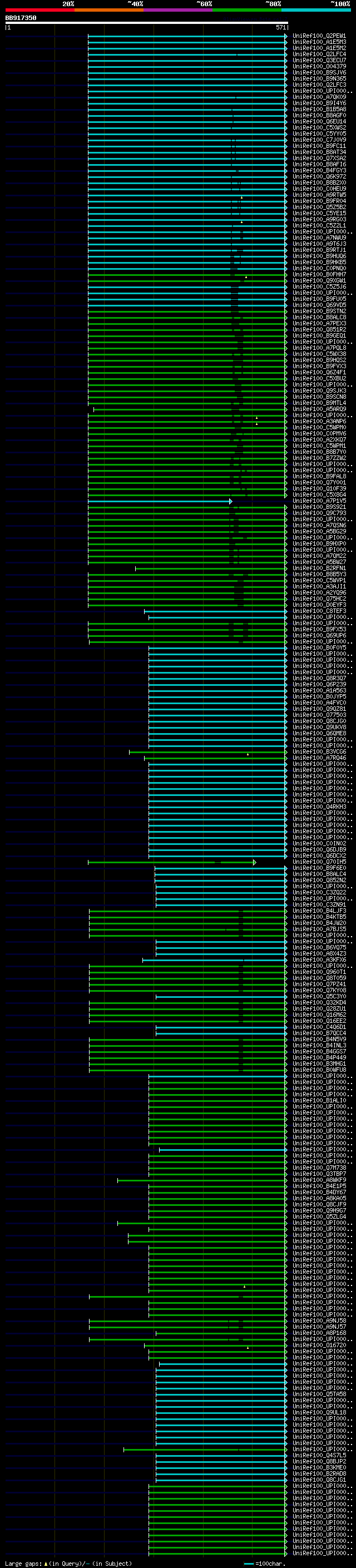
Task: Select hit label UniRef100_A3AJI1
Action: [x=319, y=587]
